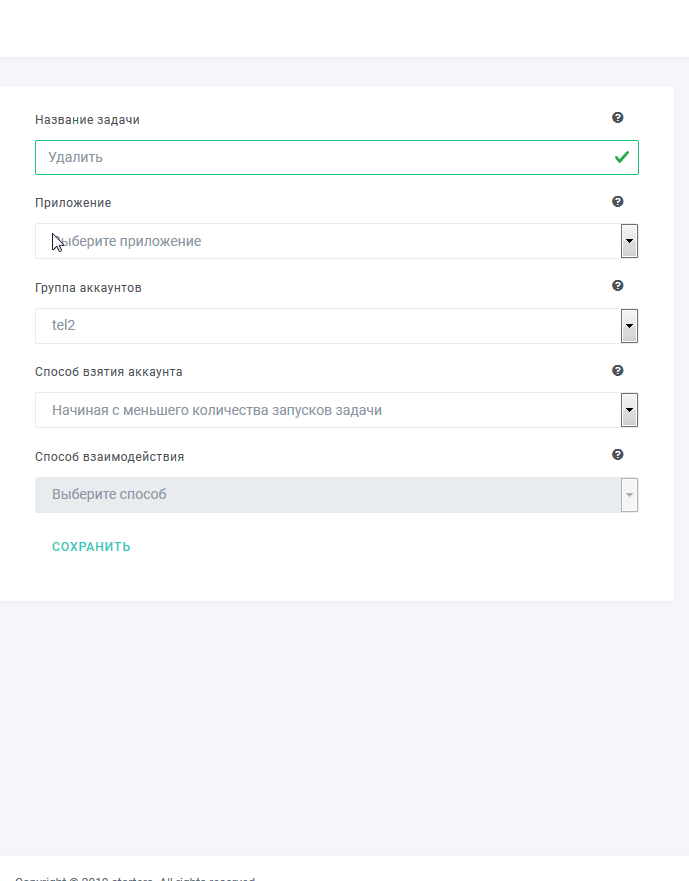Click green checkmark in task name field
The height and width of the screenshot is (881, 689).
[622, 157]
